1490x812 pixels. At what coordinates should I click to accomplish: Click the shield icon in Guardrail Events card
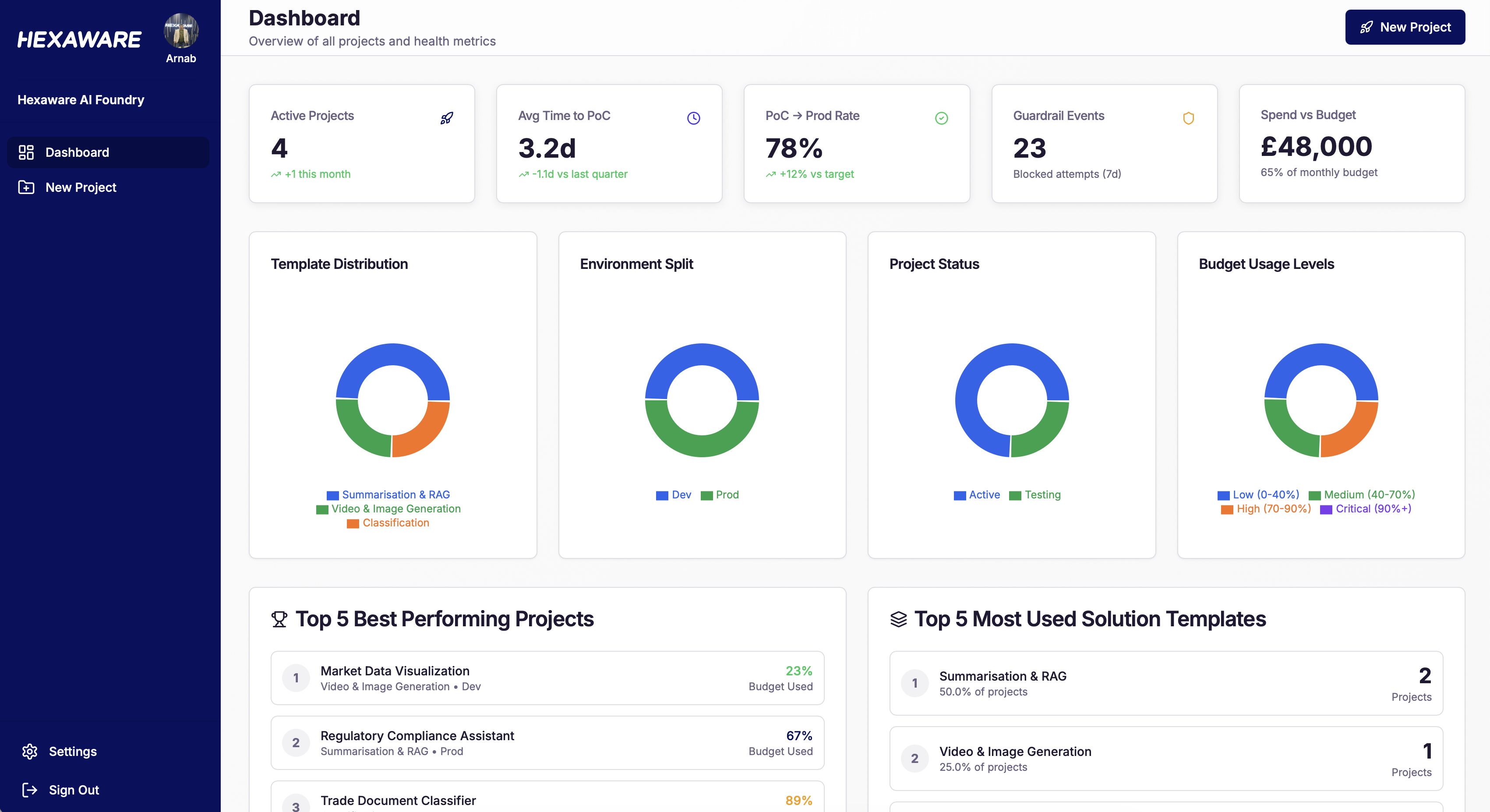(1188, 118)
